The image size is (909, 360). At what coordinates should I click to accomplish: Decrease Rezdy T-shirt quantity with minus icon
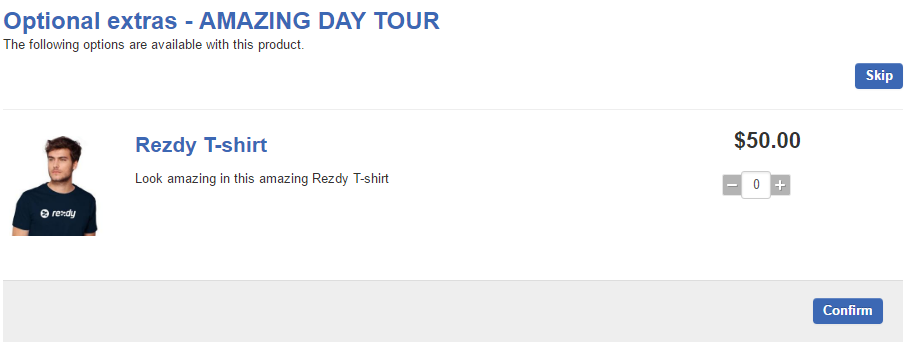[x=732, y=186]
